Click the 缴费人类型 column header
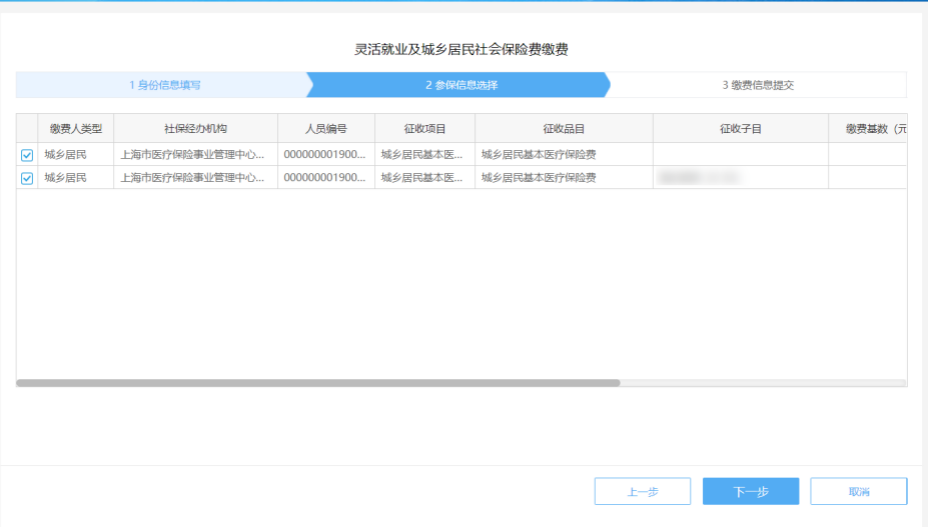928x527 pixels. (x=76, y=129)
